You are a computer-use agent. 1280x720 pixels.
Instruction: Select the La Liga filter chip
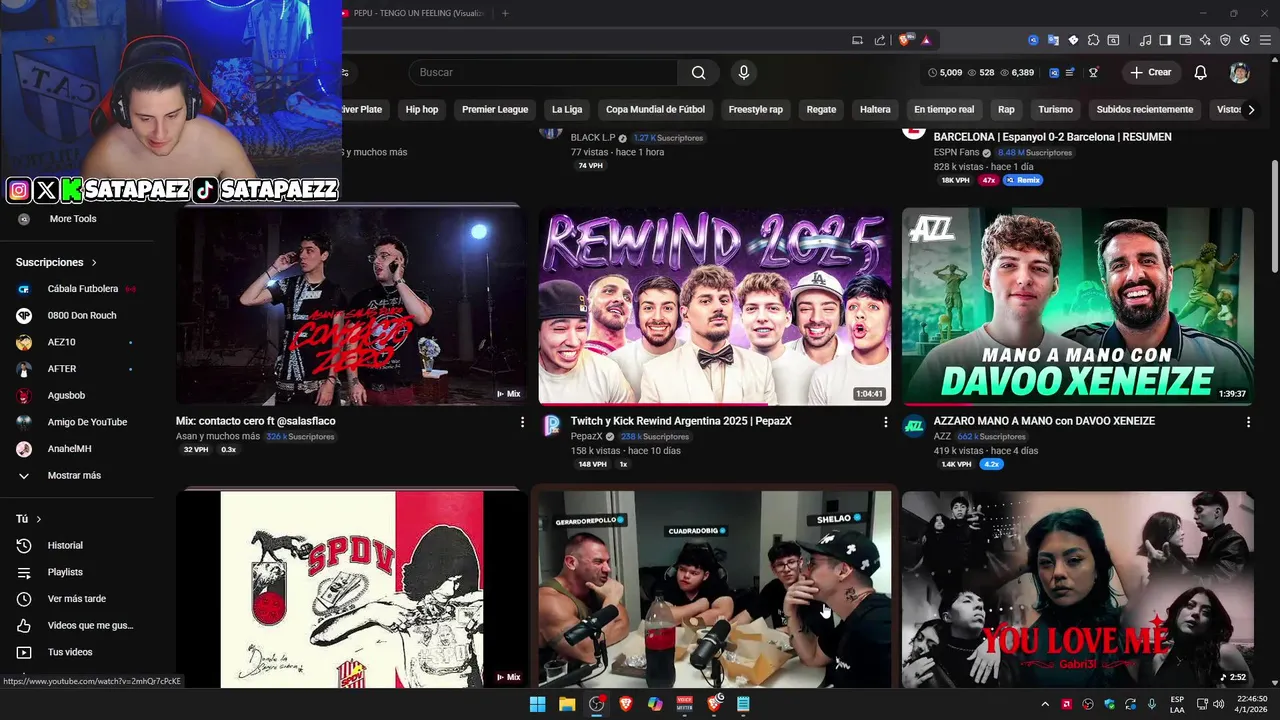click(567, 109)
